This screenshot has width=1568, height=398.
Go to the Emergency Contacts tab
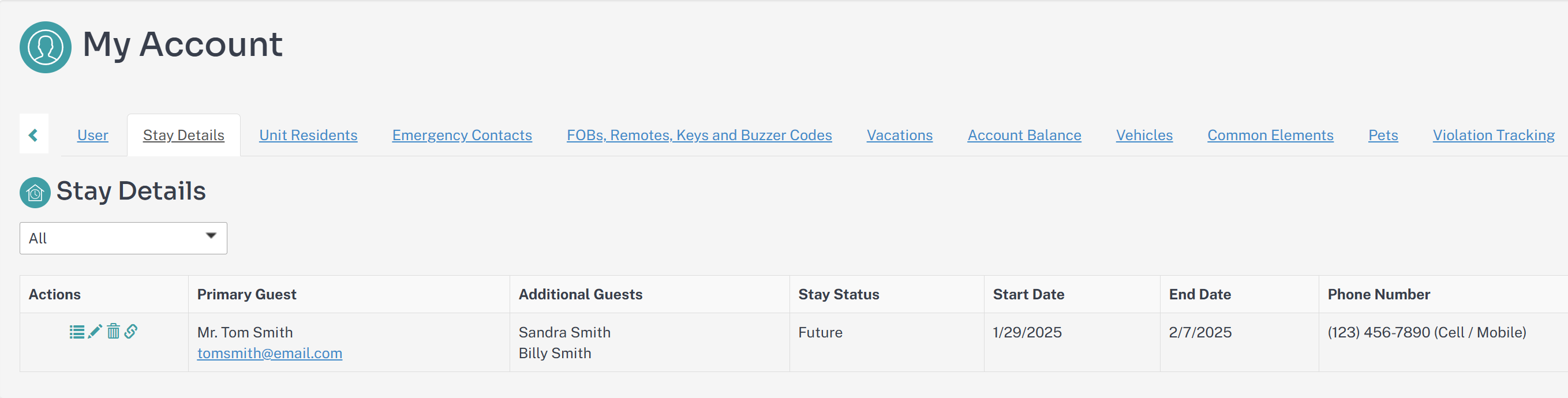[461, 135]
